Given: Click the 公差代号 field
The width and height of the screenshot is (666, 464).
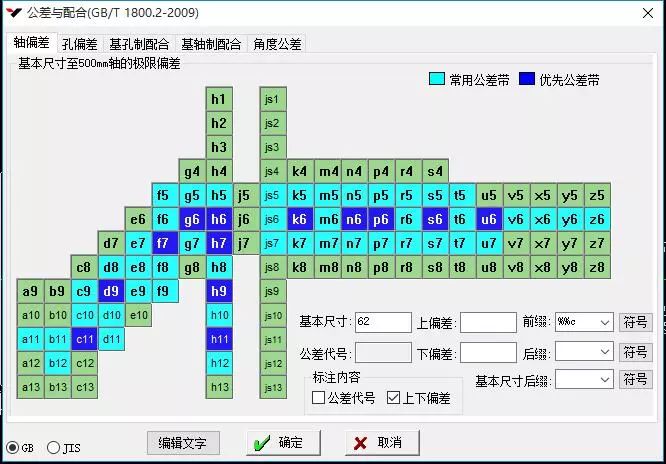Looking at the screenshot, I should point(383,353).
